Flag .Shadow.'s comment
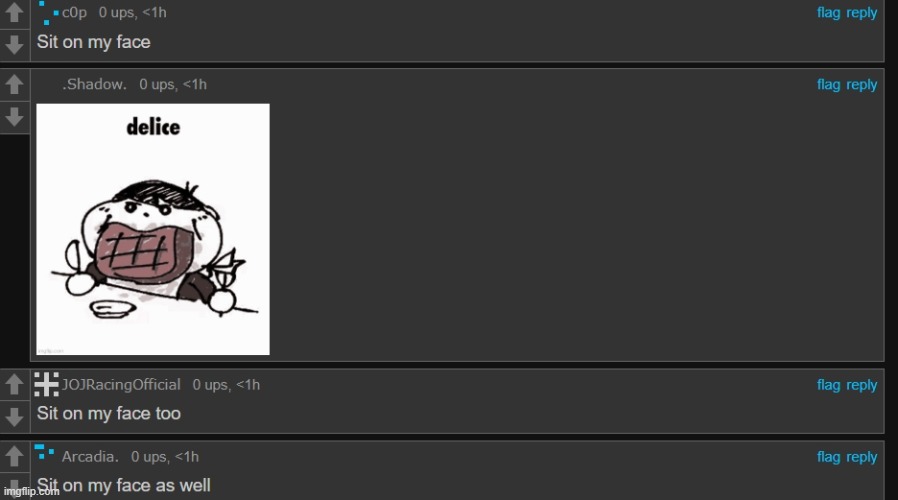898x500 pixels. pos(828,84)
